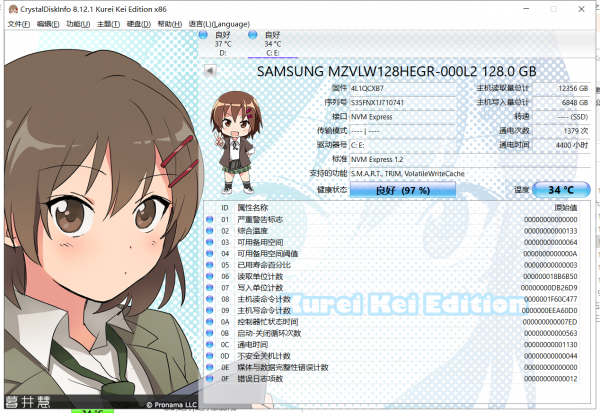Click the chibi Kurei Kei character image

[x=236, y=142]
